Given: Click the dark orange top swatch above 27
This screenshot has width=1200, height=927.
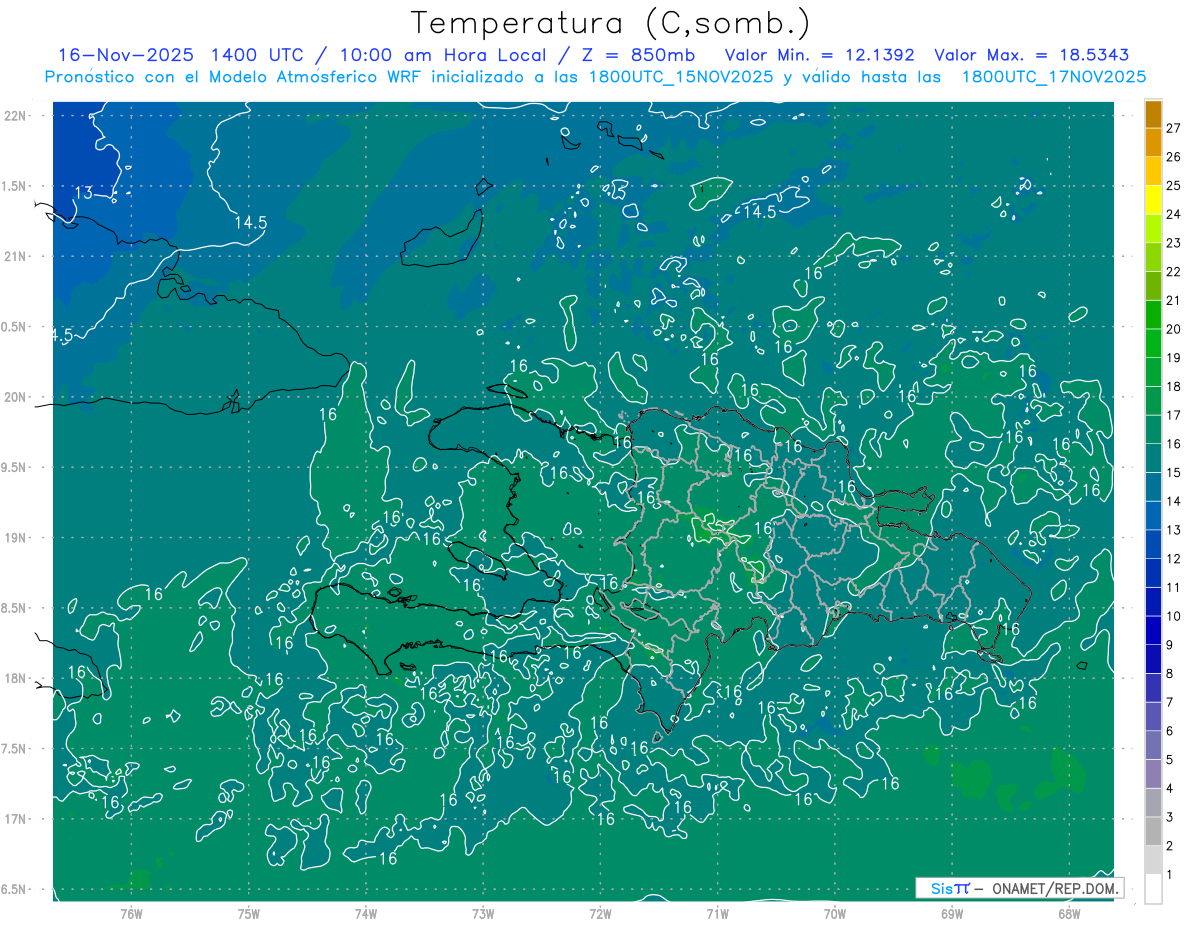Looking at the screenshot, I should pos(1153,115).
